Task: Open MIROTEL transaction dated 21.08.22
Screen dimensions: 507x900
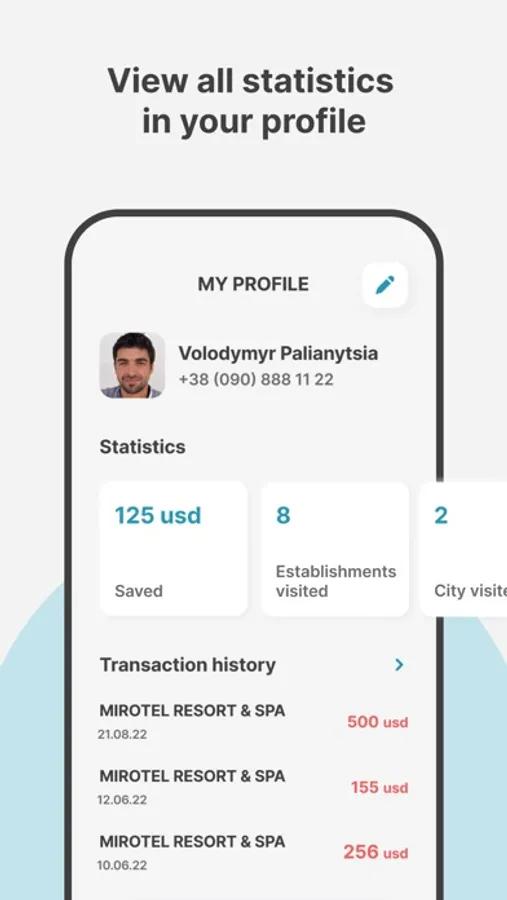Action: [253, 721]
